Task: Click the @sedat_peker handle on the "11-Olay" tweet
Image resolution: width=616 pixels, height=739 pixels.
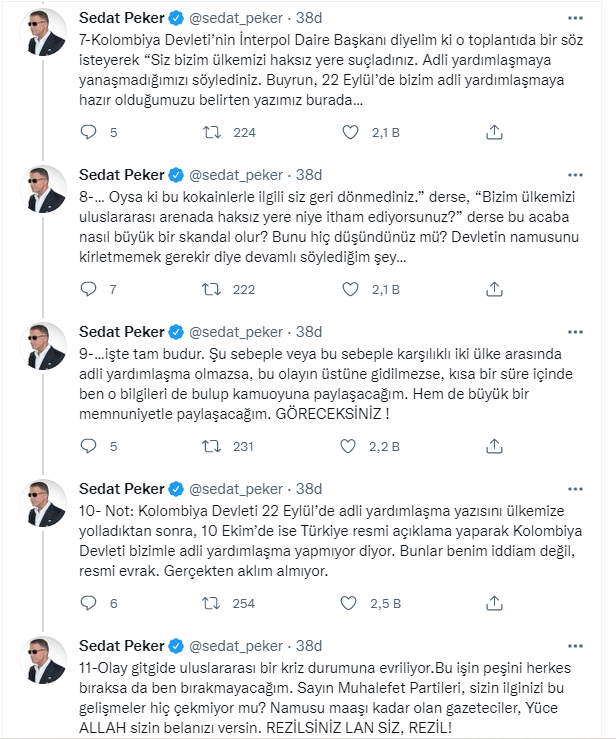Action: 235,646
